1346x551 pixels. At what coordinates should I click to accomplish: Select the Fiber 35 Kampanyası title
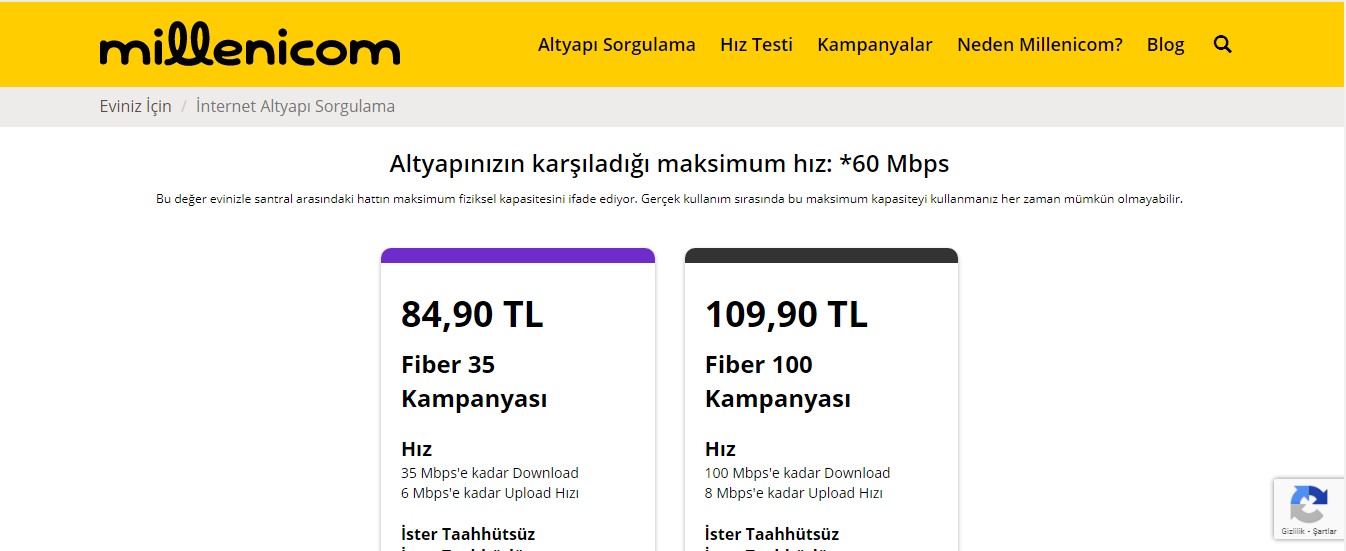(474, 381)
